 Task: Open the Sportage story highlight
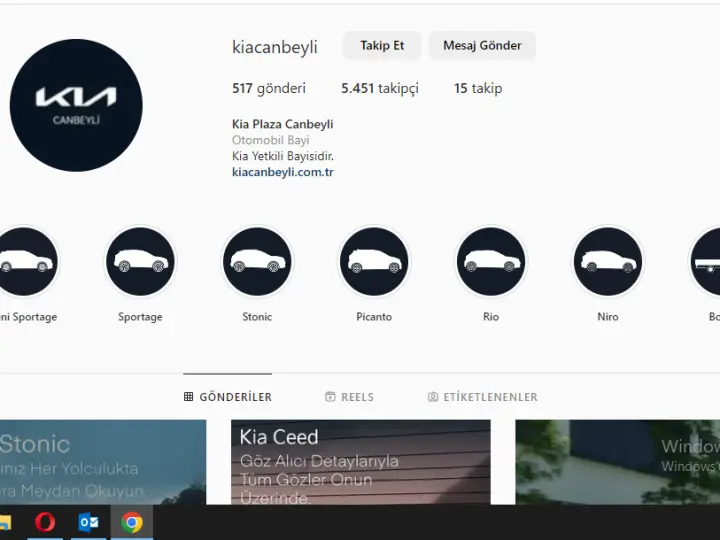tap(140, 262)
